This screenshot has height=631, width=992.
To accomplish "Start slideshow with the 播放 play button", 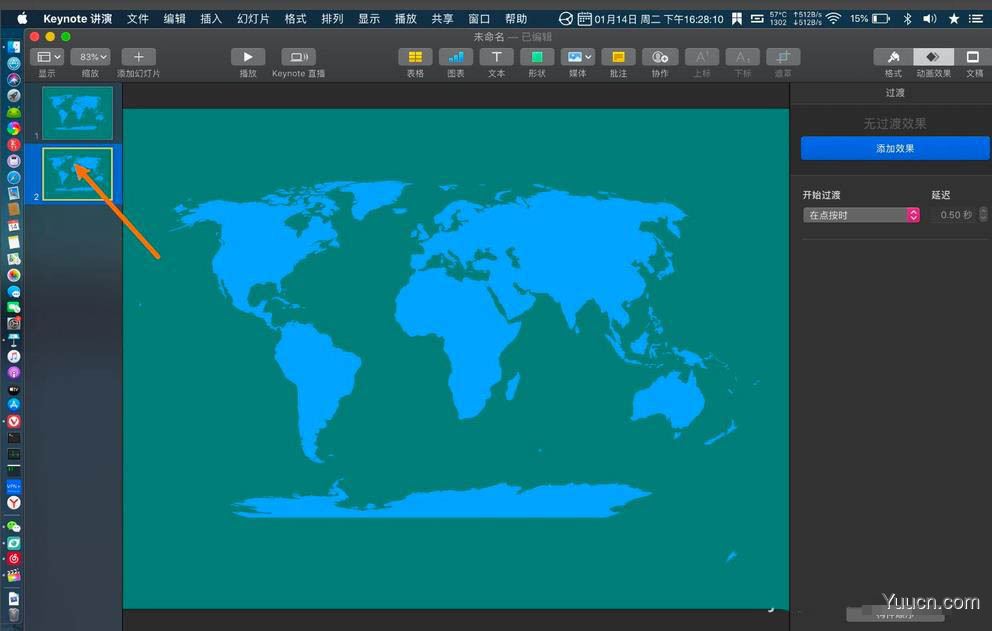I will point(248,57).
